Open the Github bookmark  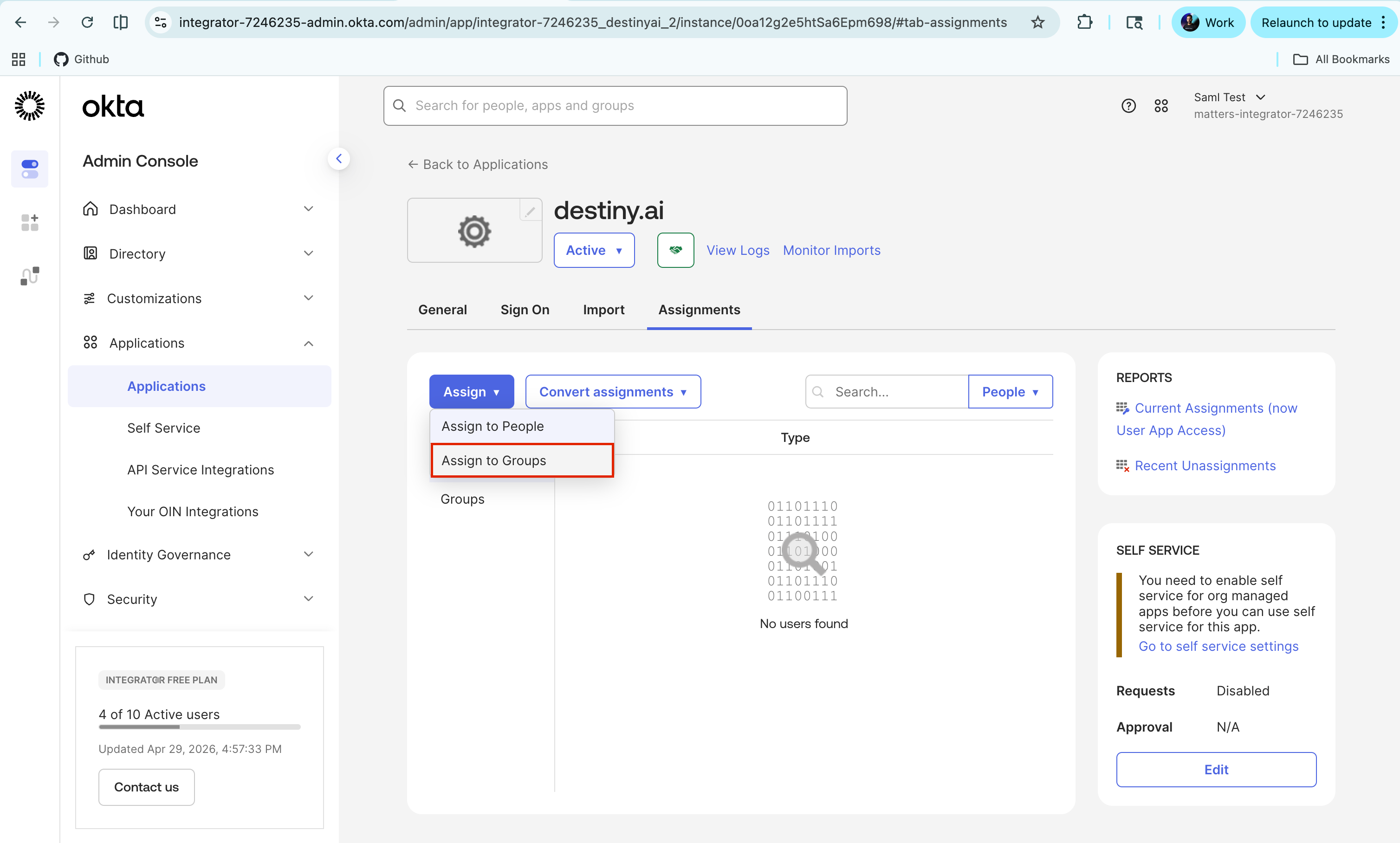click(x=81, y=59)
